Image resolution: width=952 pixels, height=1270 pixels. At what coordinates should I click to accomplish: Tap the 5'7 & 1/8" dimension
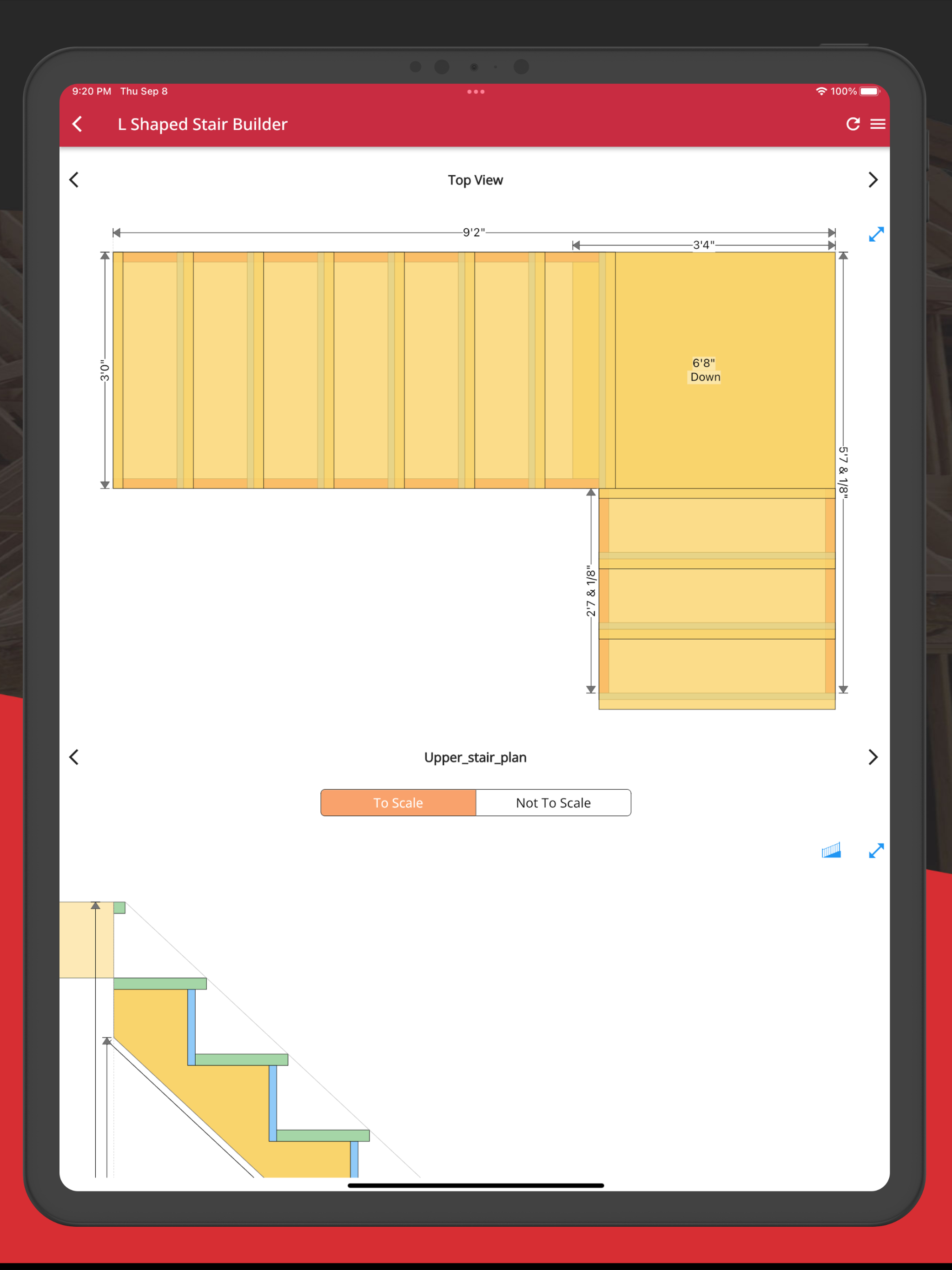pyautogui.click(x=842, y=471)
